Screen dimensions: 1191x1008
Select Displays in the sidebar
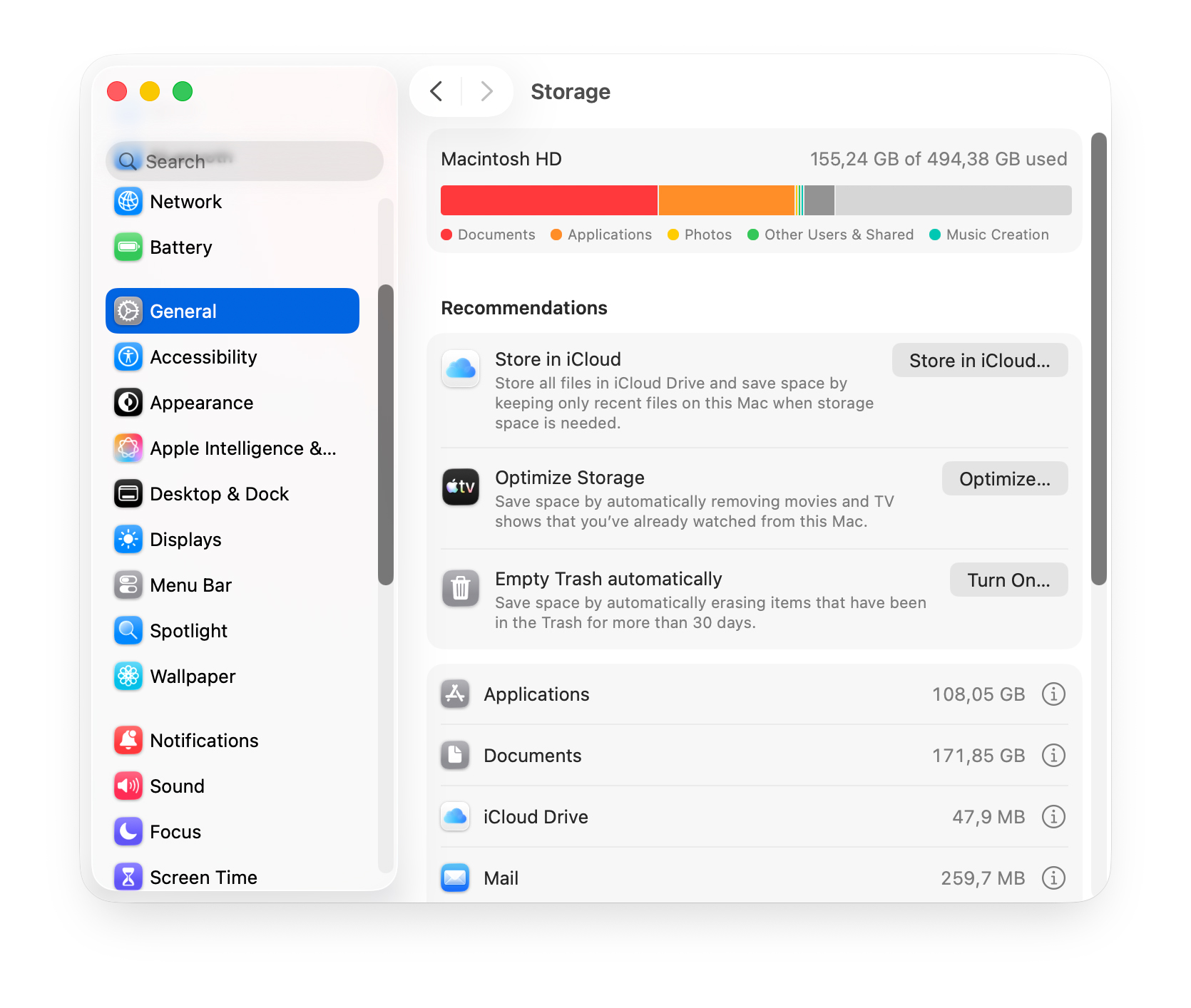pyautogui.click(x=232, y=540)
